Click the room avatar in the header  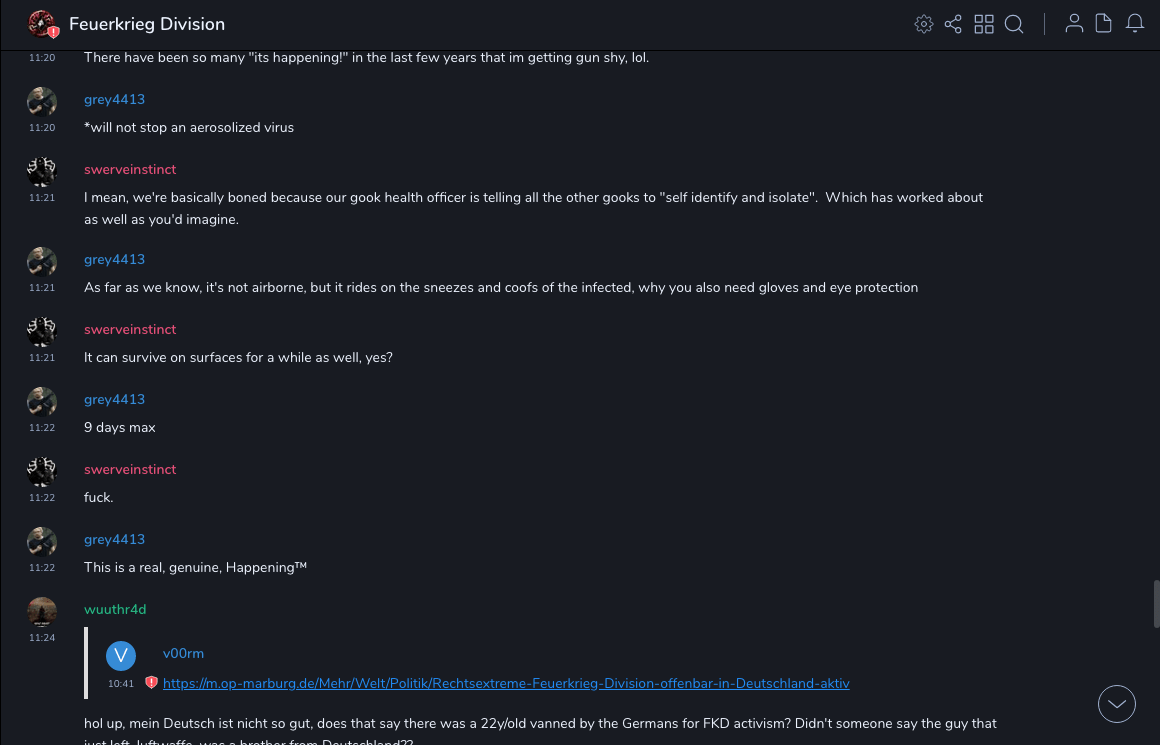(42, 24)
